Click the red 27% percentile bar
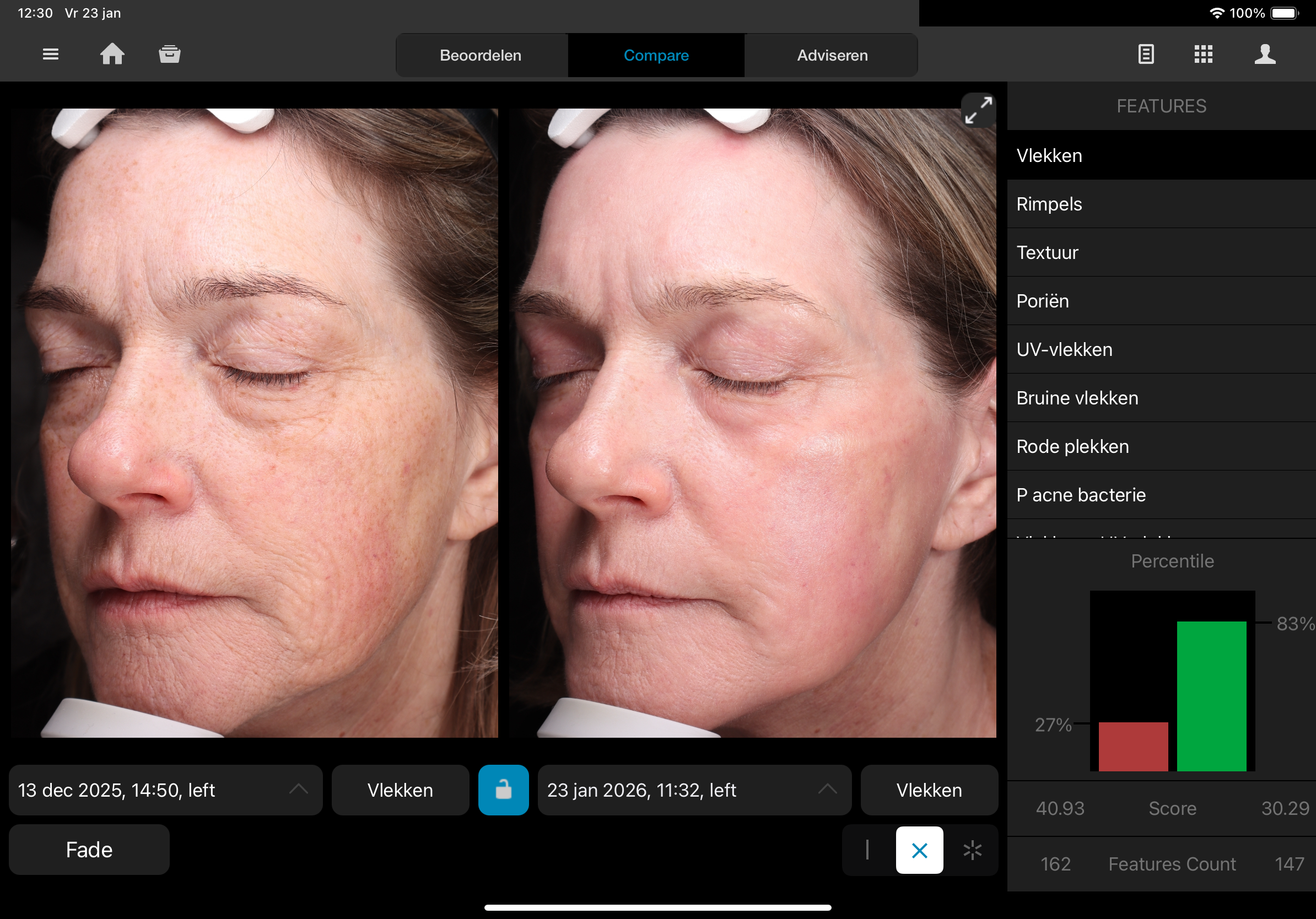This screenshot has width=1316, height=919. click(x=1133, y=747)
